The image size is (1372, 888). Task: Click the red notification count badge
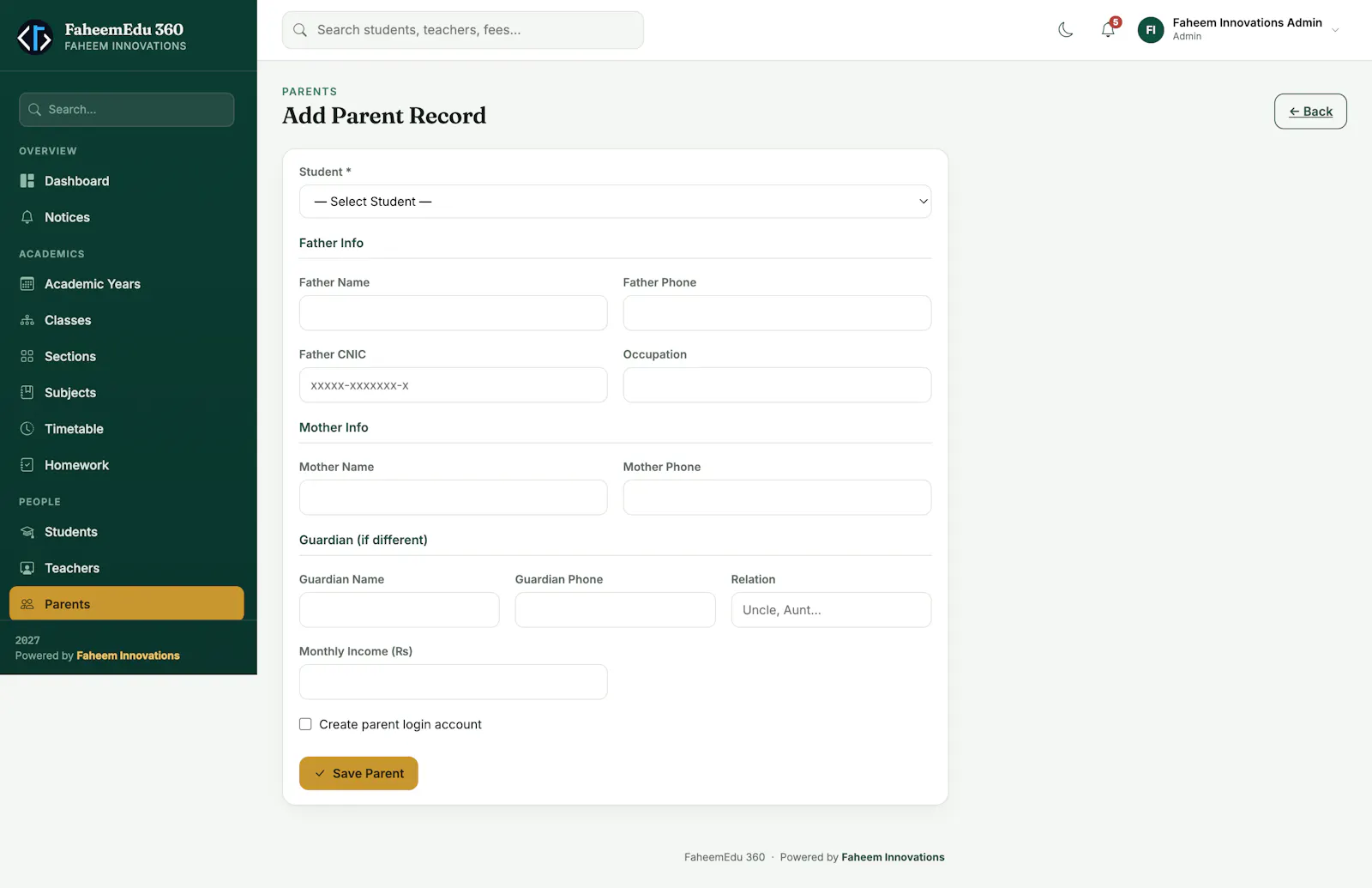(1116, 22)
